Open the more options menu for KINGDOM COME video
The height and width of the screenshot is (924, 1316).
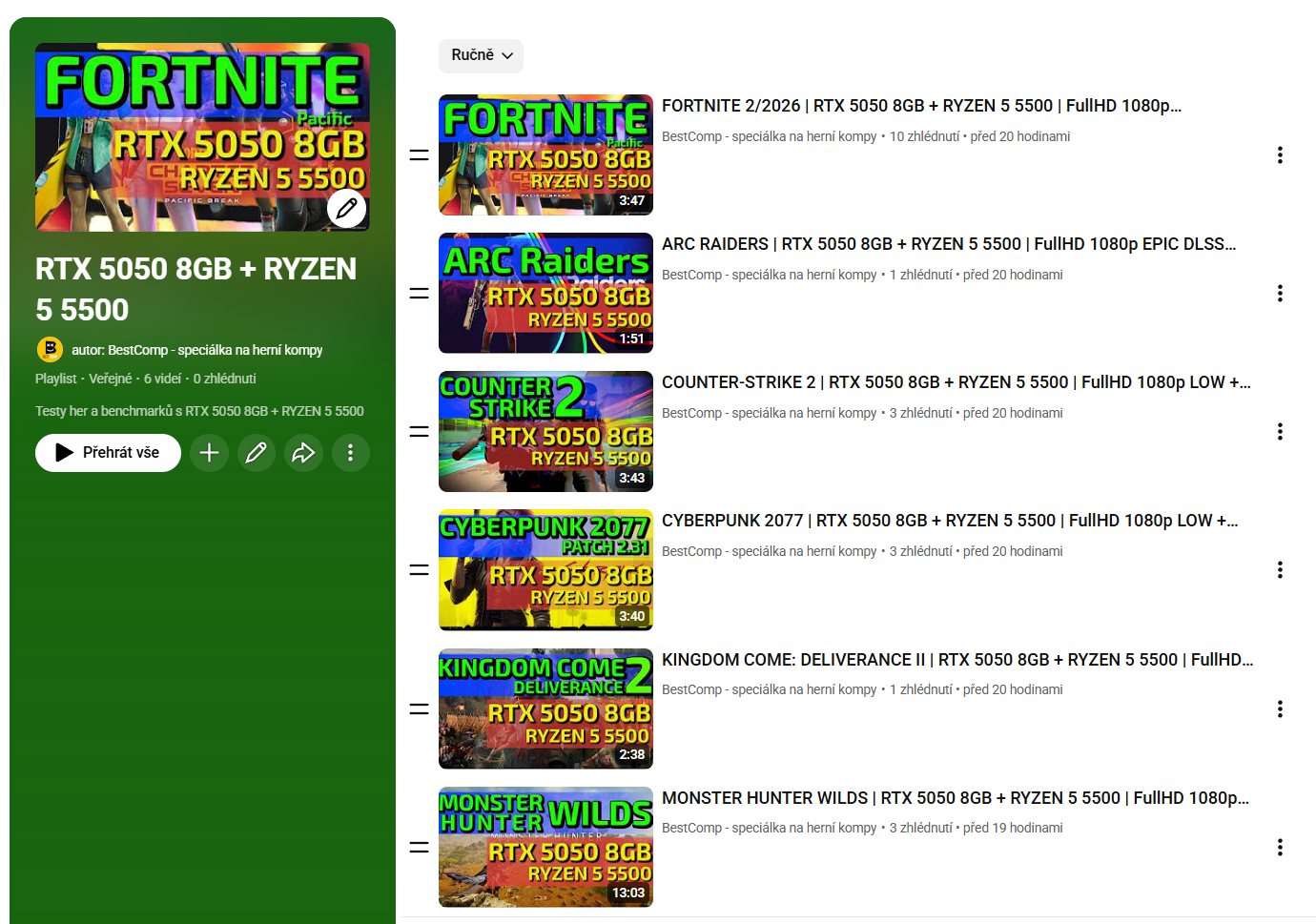pyautogui.click(x=1280, y=708)
